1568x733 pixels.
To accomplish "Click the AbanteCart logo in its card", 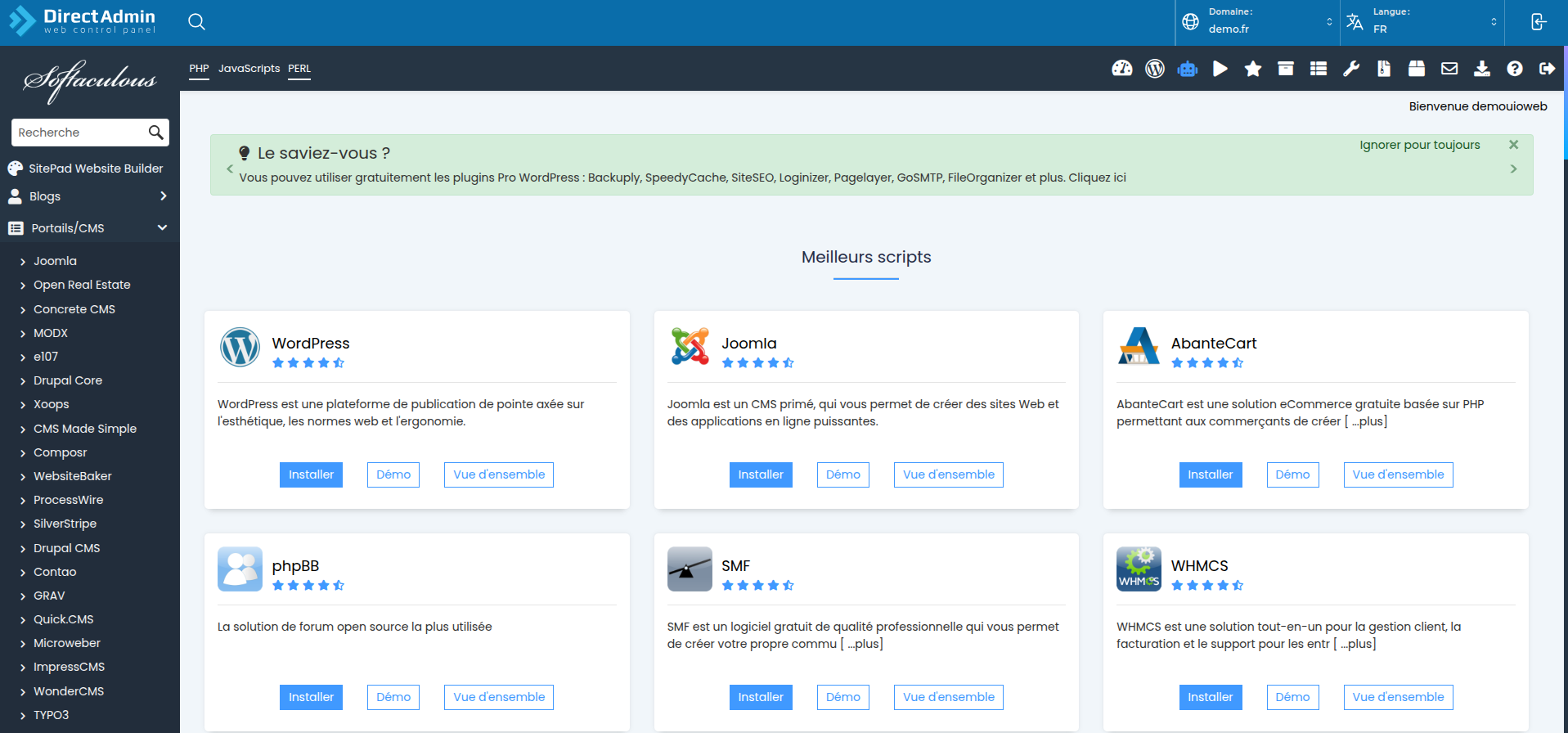I will tap(1139, 346).
